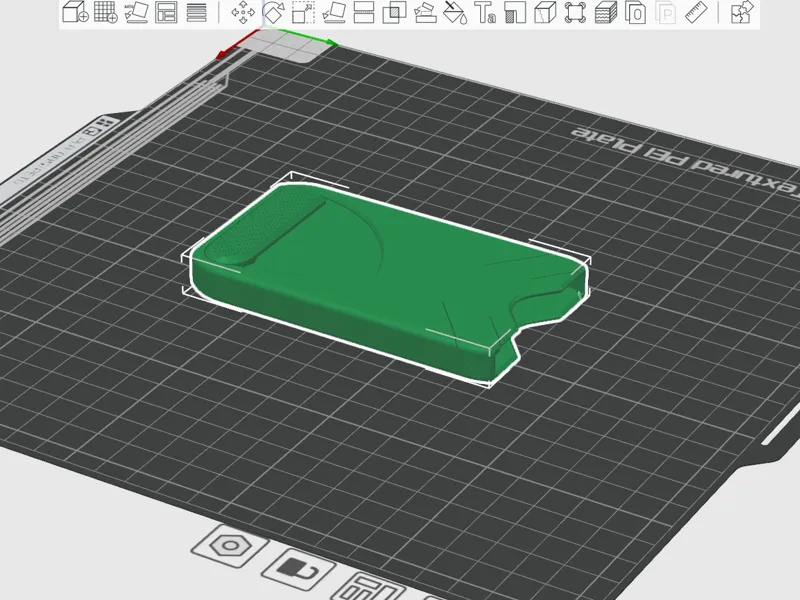This screenshot has width=800, height=600.
Task: Select the Color painting bucket tool
Action: (455, 12)
